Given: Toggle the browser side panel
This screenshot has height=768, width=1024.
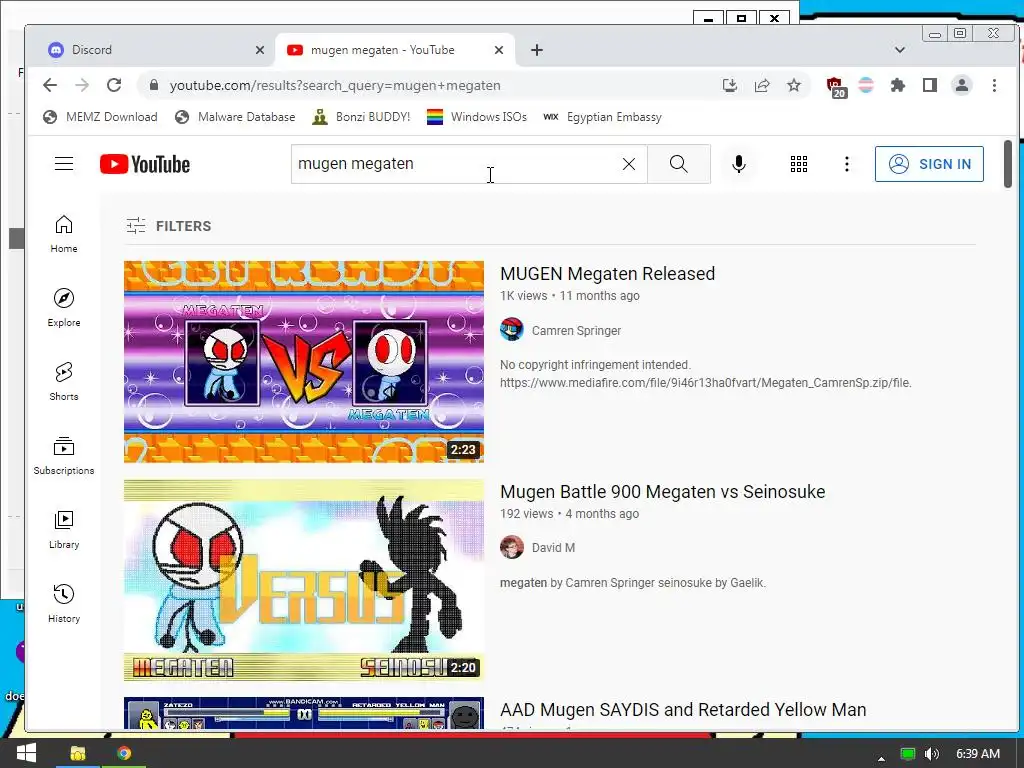Looking at the screenshot, I should [930, 85].
